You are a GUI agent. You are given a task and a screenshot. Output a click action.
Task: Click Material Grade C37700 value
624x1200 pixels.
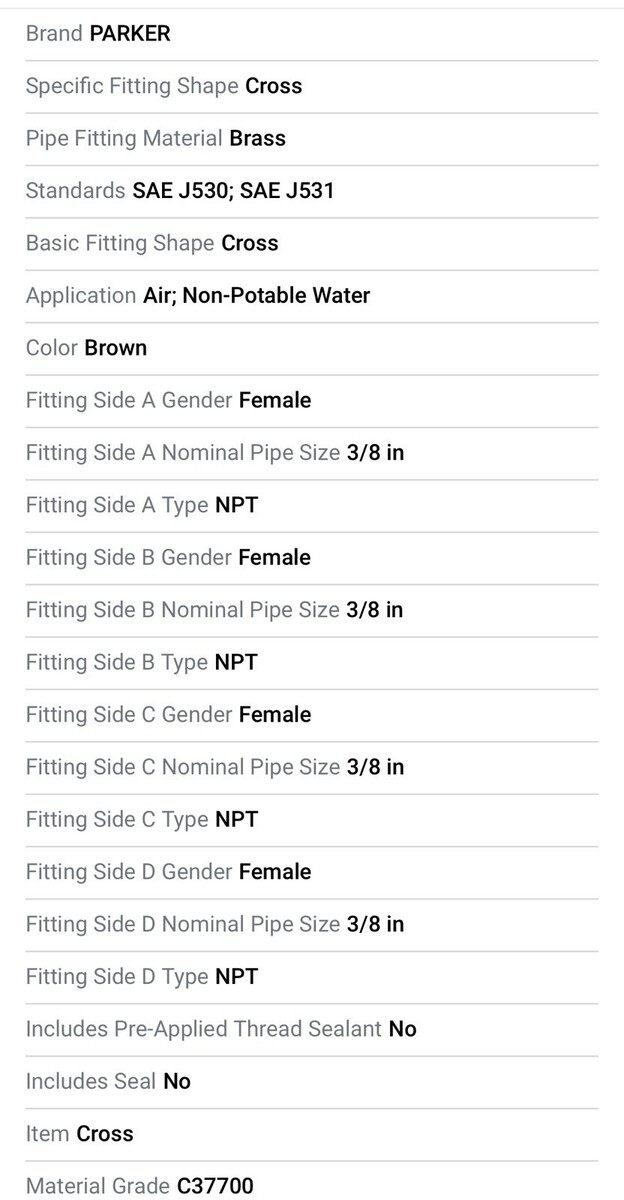click(x=215, y=1186)
